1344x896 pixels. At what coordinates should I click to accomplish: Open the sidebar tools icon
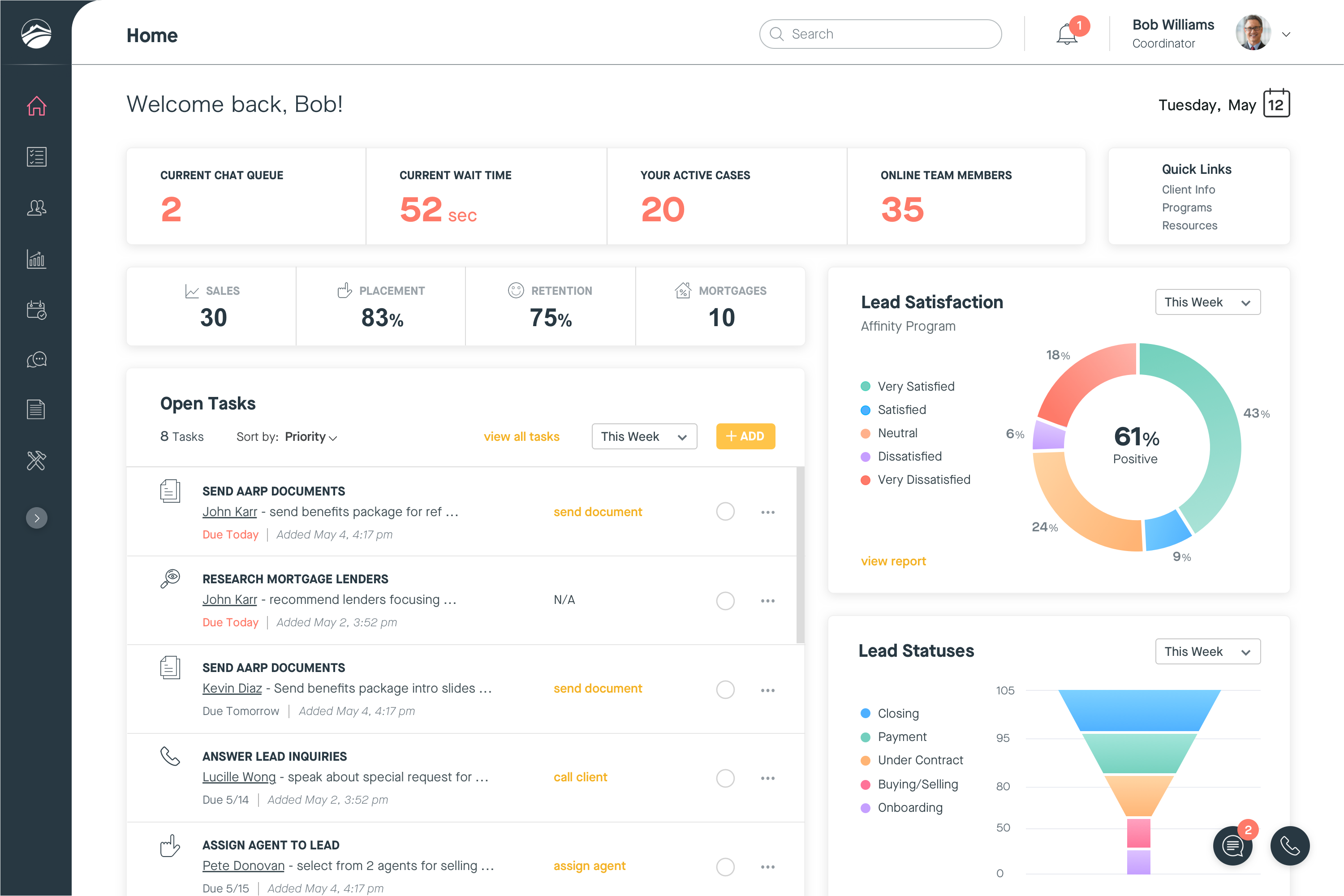pyautogui.click(x=36, y=460)
